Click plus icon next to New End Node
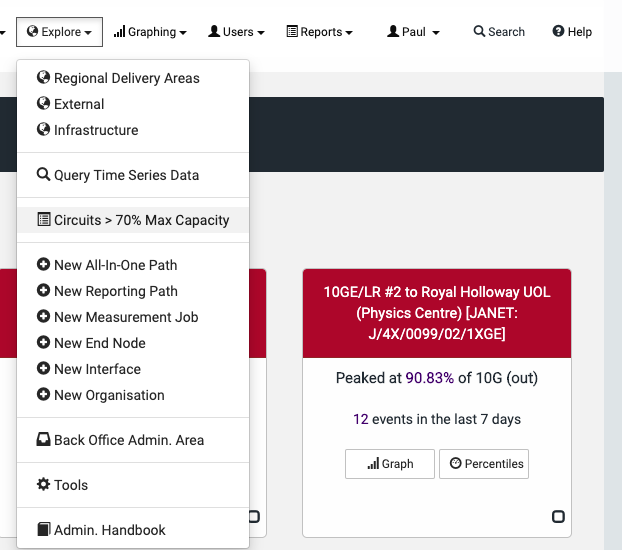 43,342
